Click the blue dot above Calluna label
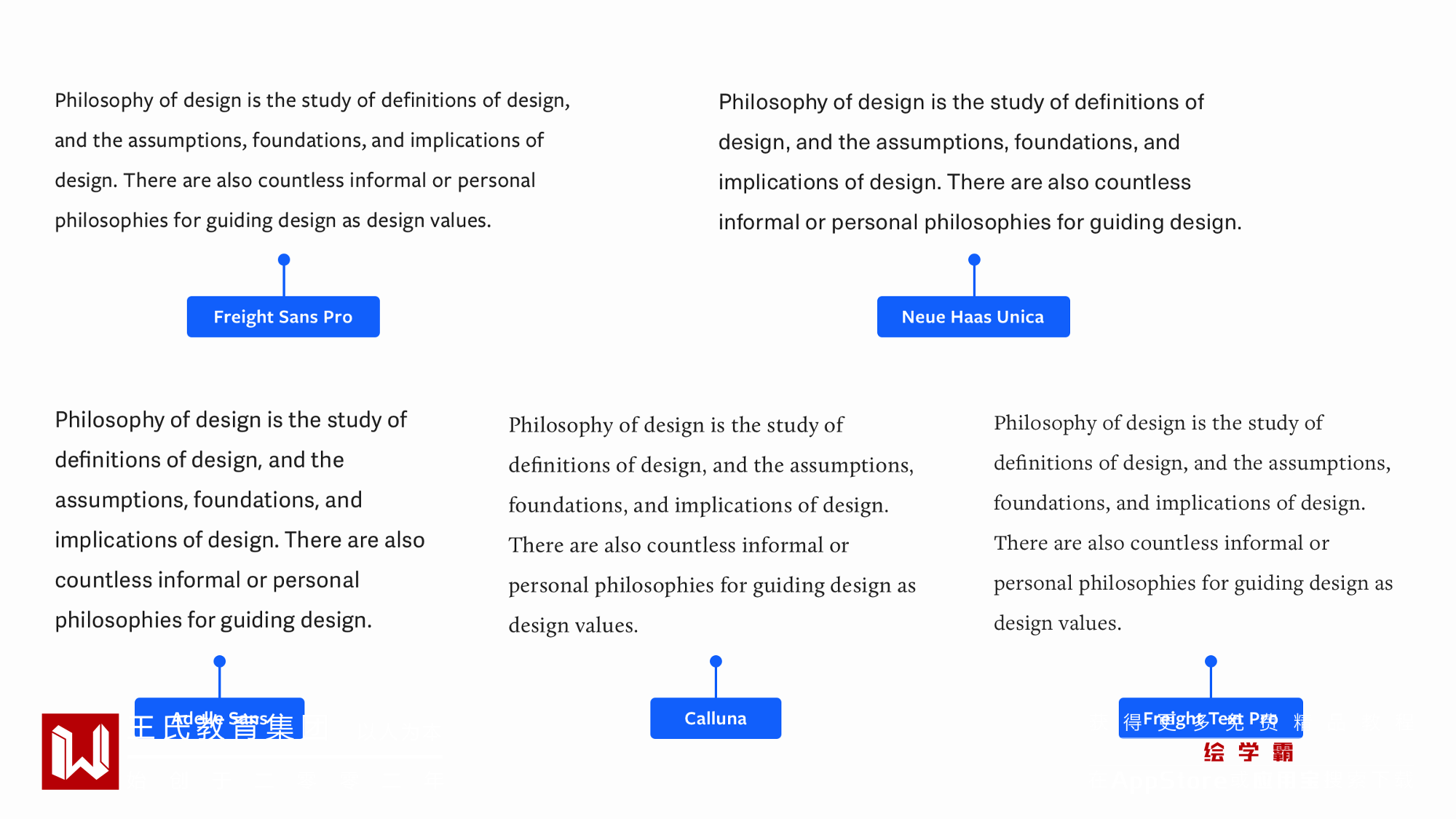 [716, 661]
